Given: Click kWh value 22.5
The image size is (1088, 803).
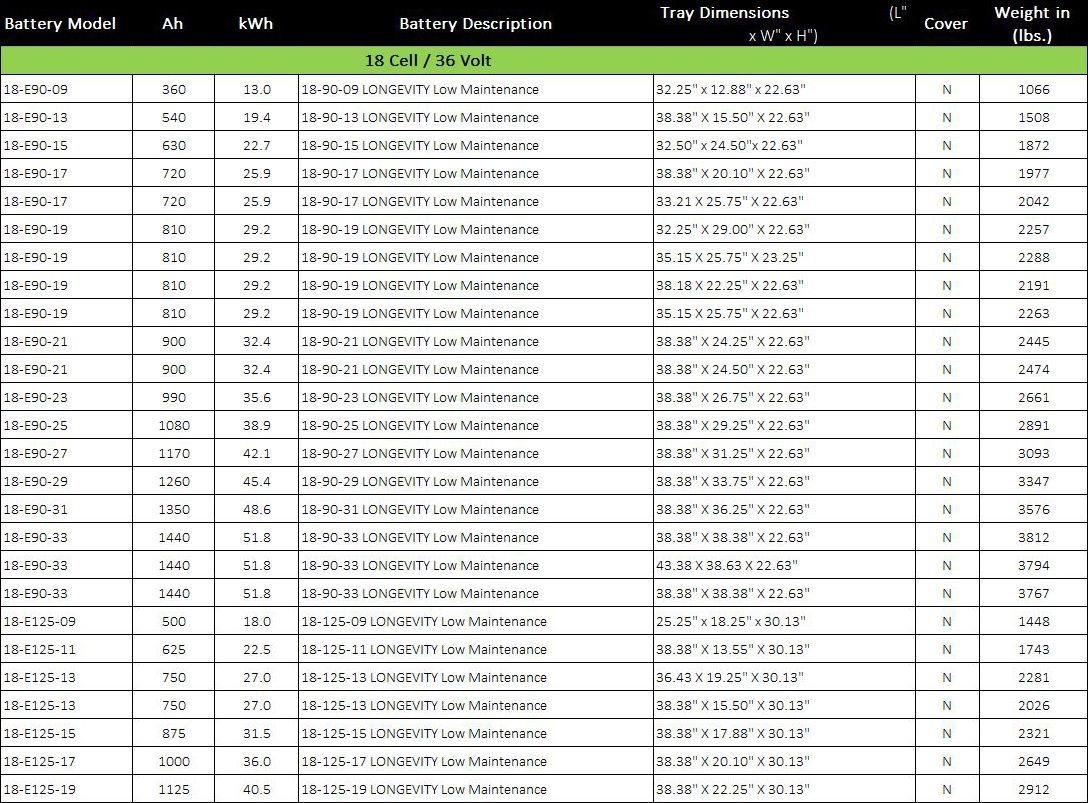Looking at the screenshot, I should 257,650.
